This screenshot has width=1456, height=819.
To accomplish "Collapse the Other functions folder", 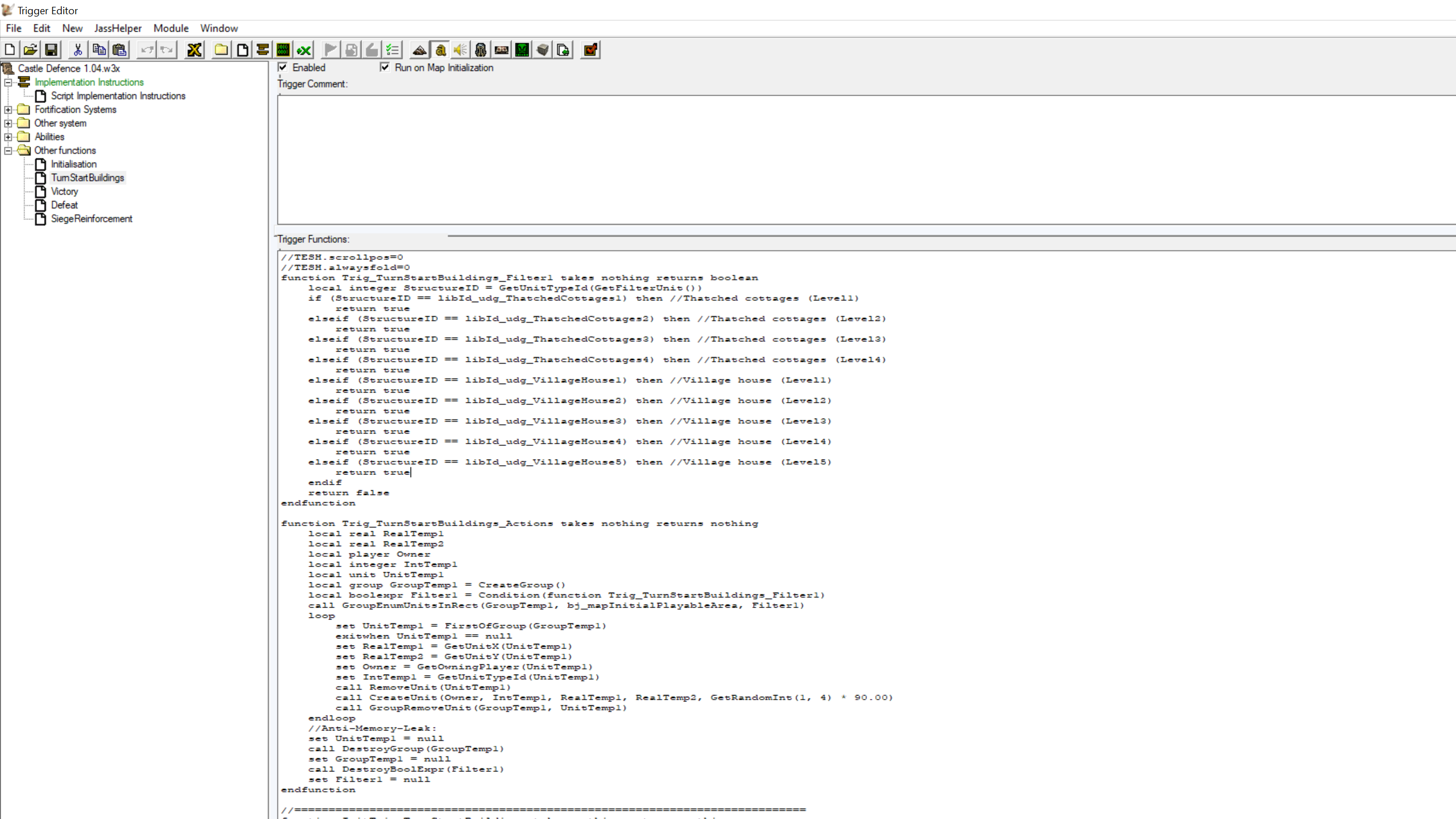I will tap(8, 150).
